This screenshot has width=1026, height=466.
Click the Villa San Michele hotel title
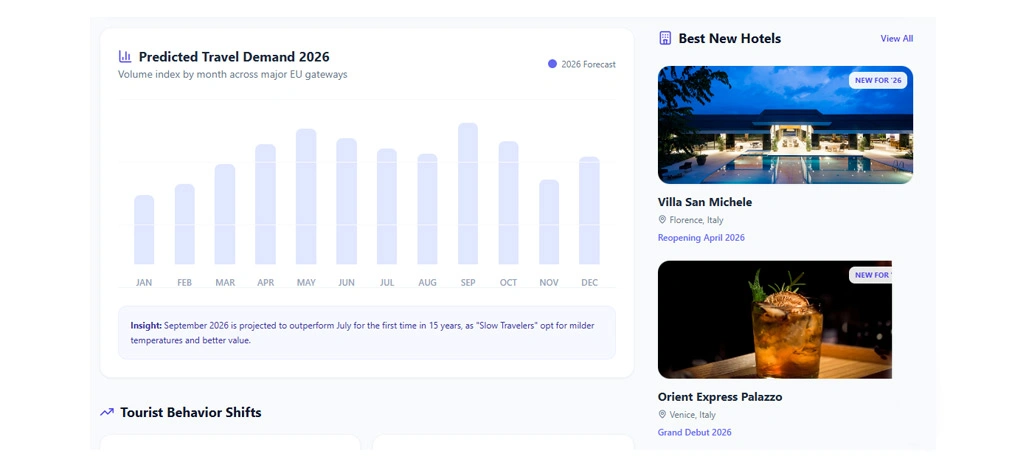[705, 202]
